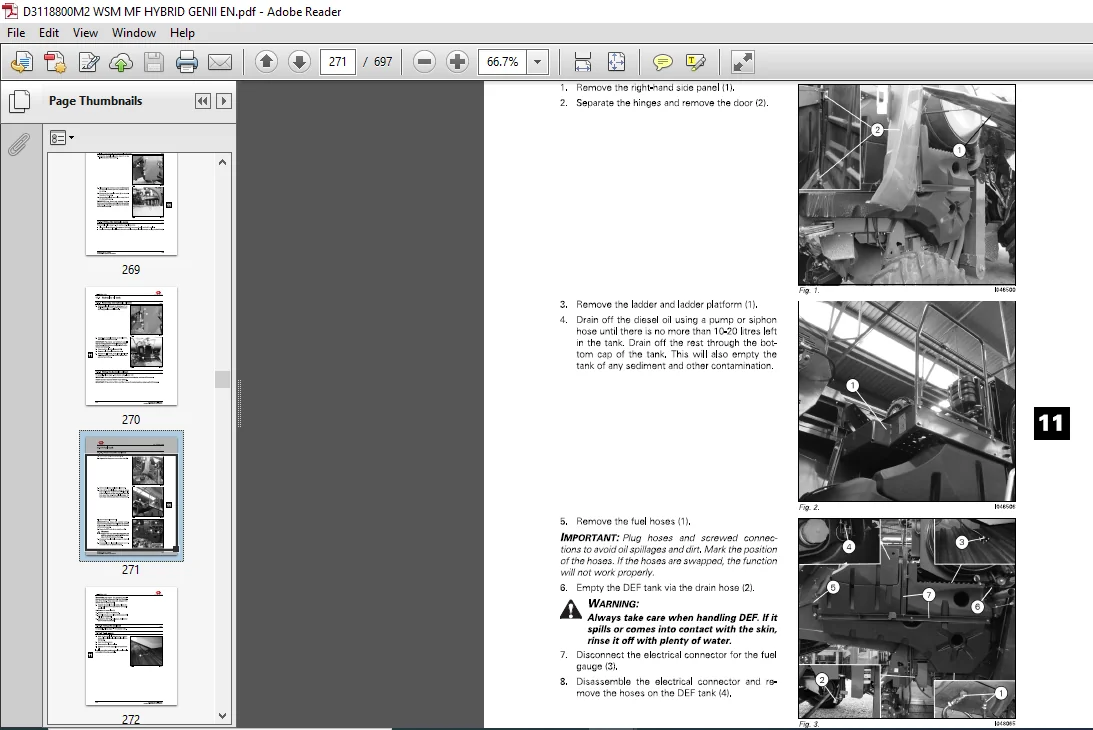
Task: Click the Export PDF toolbar icon
Action: 55,62
